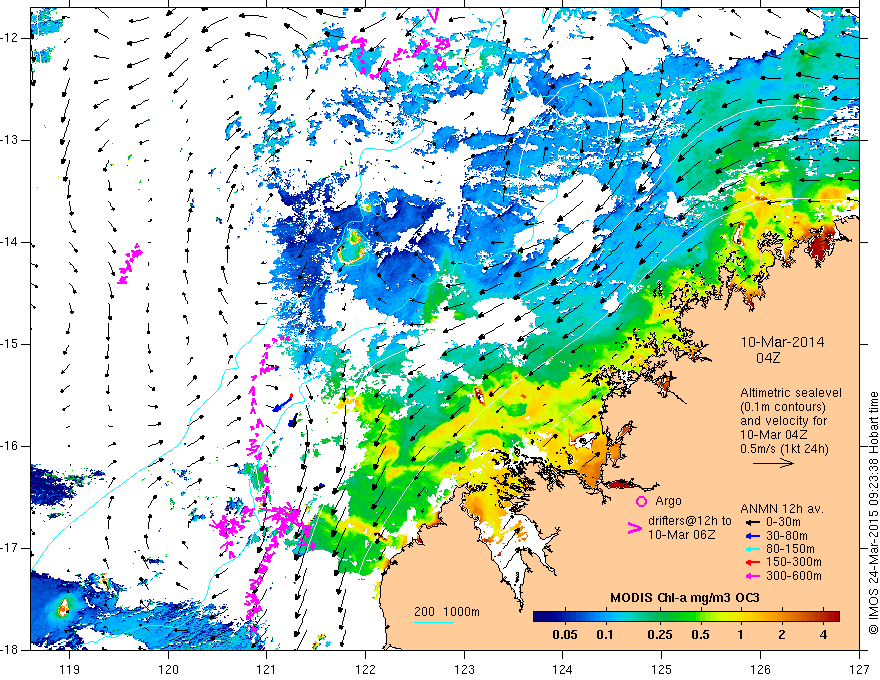Click the 10-Mar 06Z legend text
This screenshot has width=880, height=680.
[681, 535]
